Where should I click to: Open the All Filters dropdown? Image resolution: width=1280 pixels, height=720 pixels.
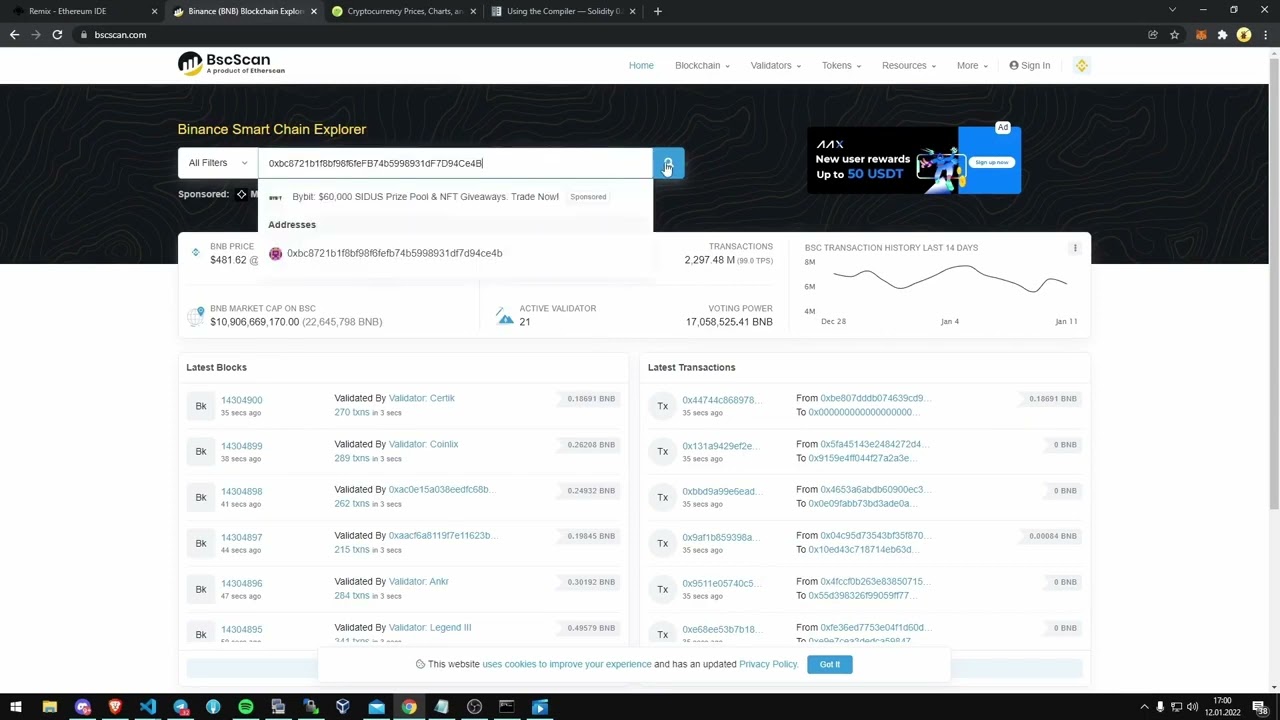pyautogui.click(x=217, y=163)
